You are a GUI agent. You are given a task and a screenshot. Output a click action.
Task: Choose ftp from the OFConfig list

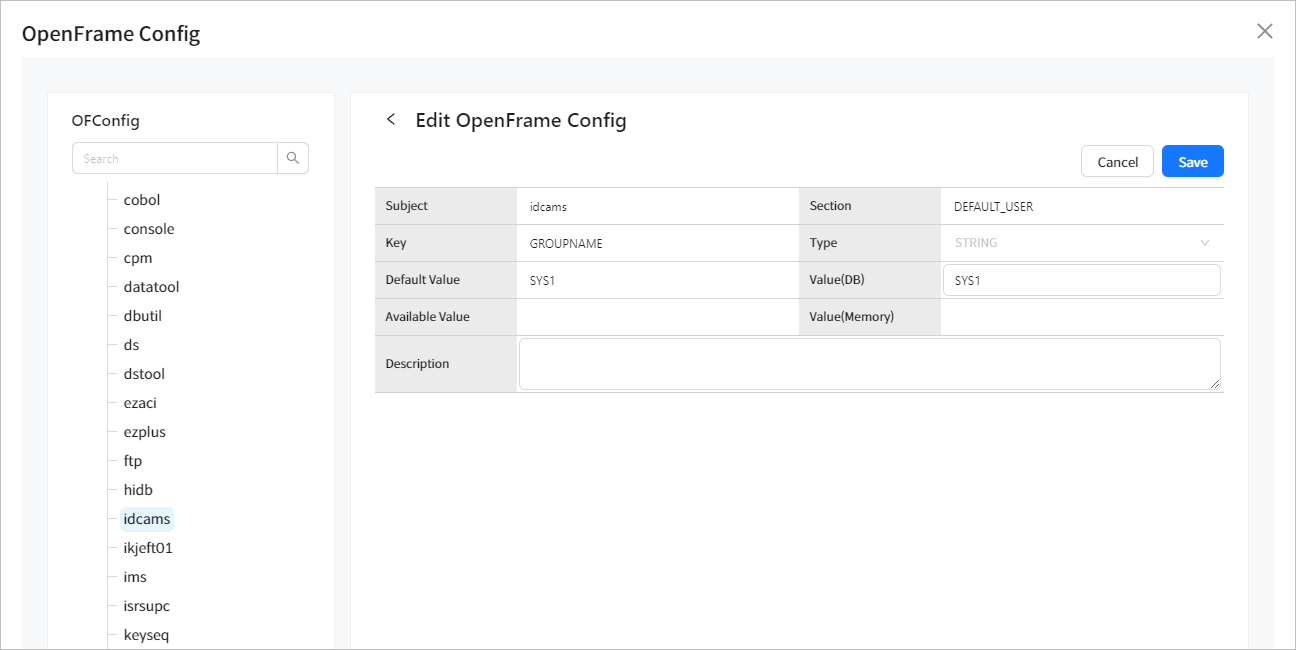[x=133, y=461]
